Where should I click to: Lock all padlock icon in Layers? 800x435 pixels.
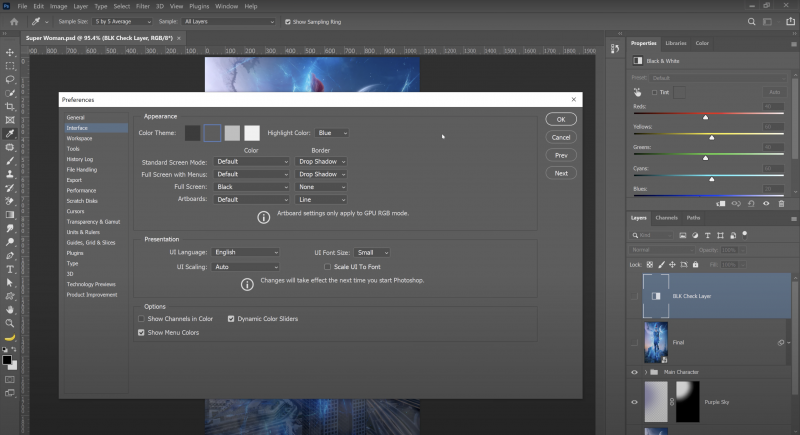pos(695,265)
